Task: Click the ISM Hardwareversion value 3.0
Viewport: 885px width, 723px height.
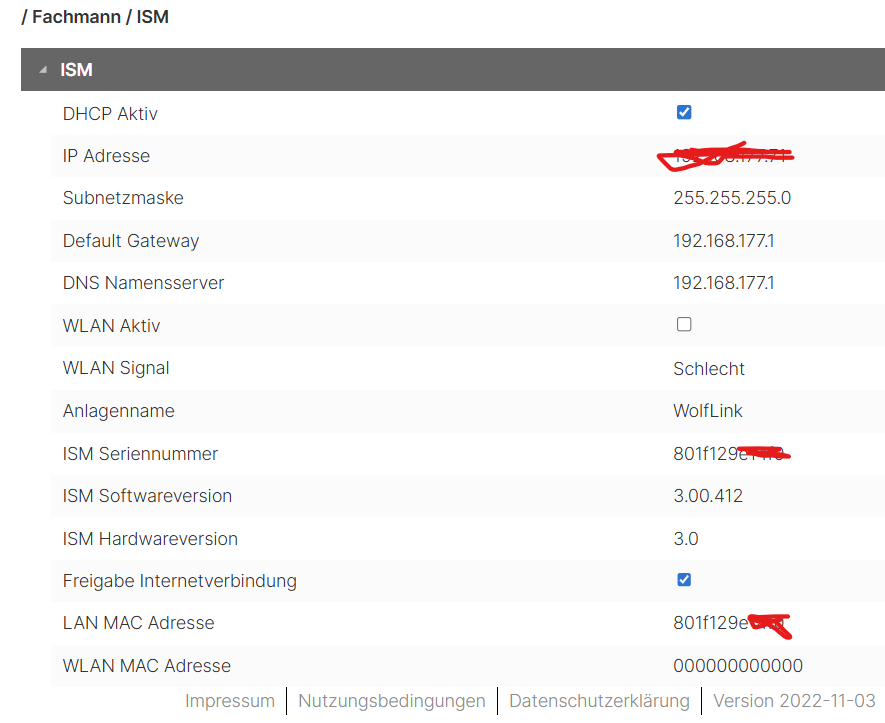Action: (x=686, y=539)
